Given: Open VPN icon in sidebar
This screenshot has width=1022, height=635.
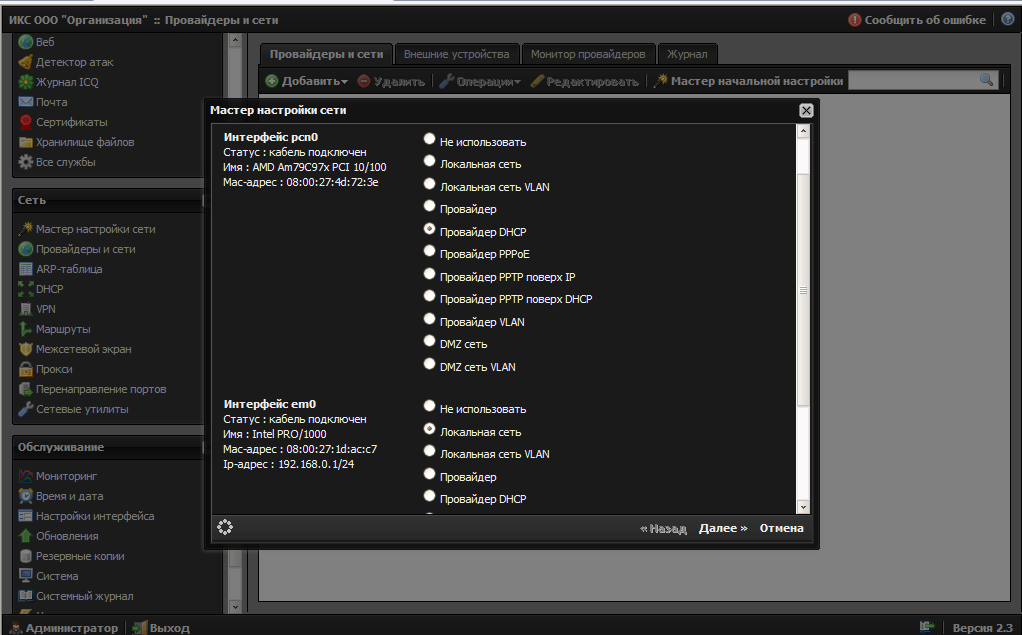Looking at the screenshot, I should (25, 309).
